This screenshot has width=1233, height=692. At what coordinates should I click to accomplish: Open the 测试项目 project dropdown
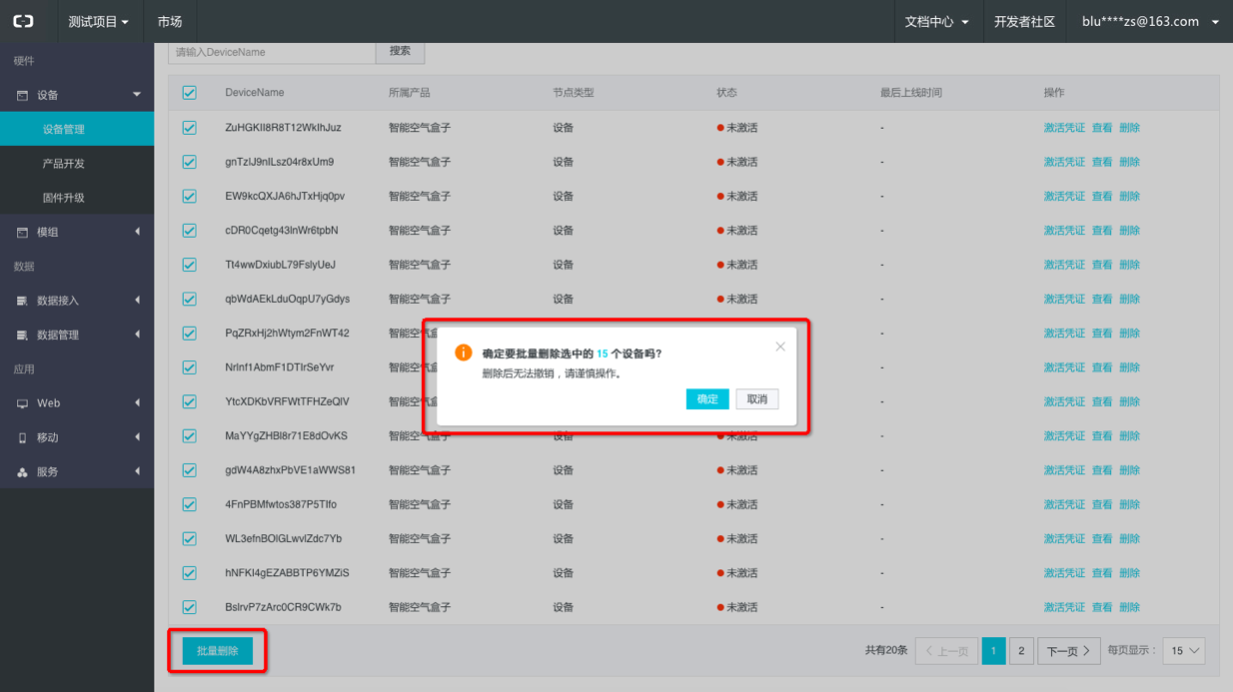(x=98, y=21)
